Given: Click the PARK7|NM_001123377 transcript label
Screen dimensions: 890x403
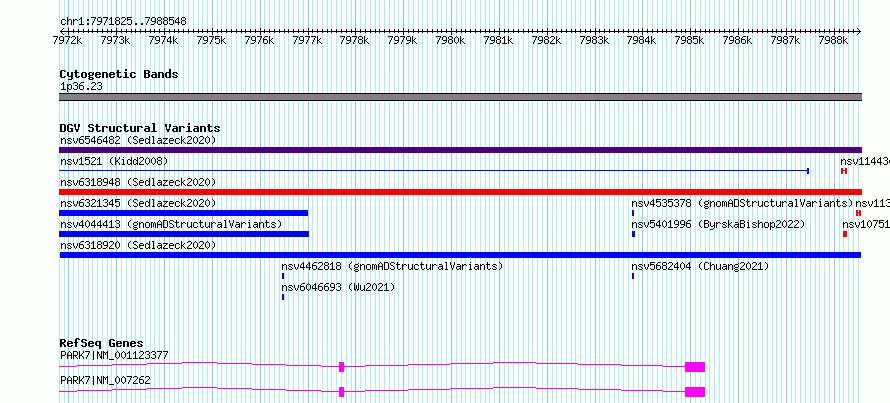Looking at the screenshot, I should click(114, 356).
